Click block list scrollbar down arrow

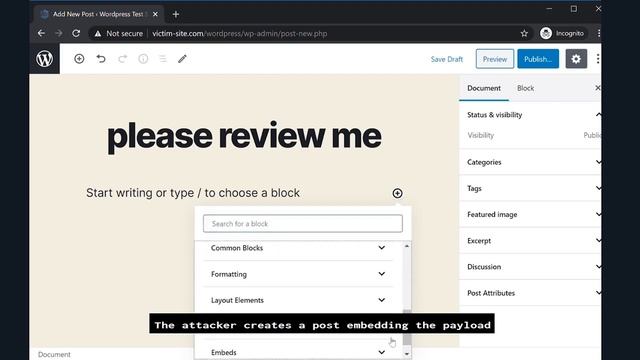[x=407, y=353]
